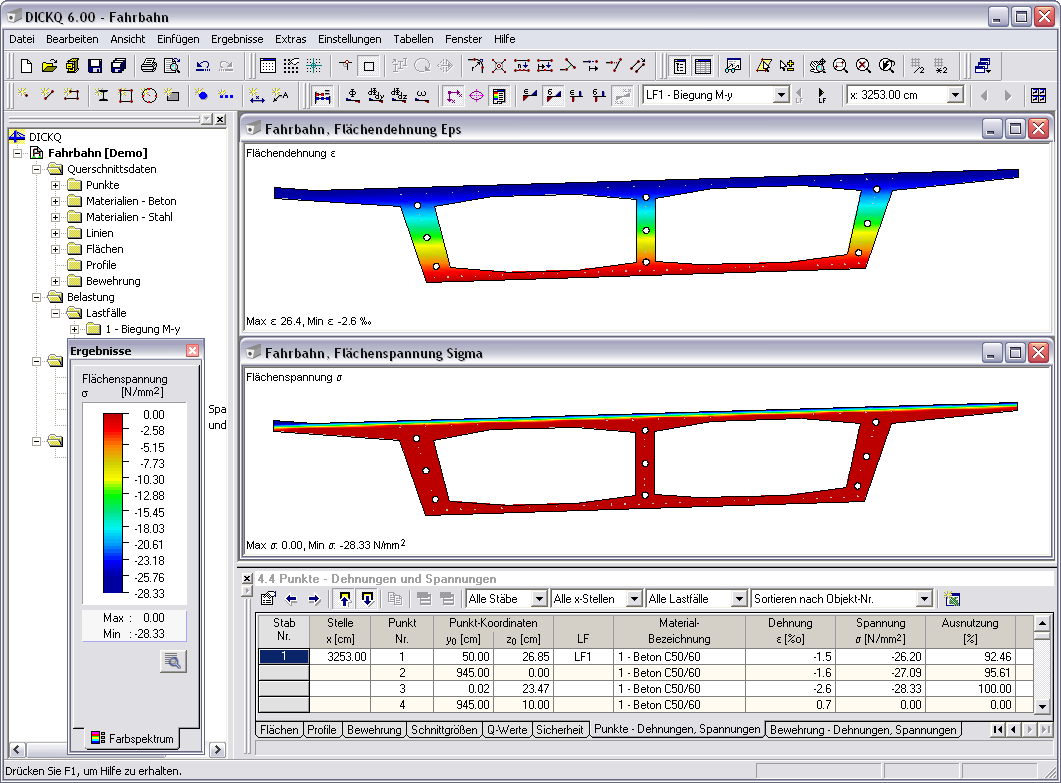Switch to the Schnittgrößen table tab
1061x783 pixels.
444,730
